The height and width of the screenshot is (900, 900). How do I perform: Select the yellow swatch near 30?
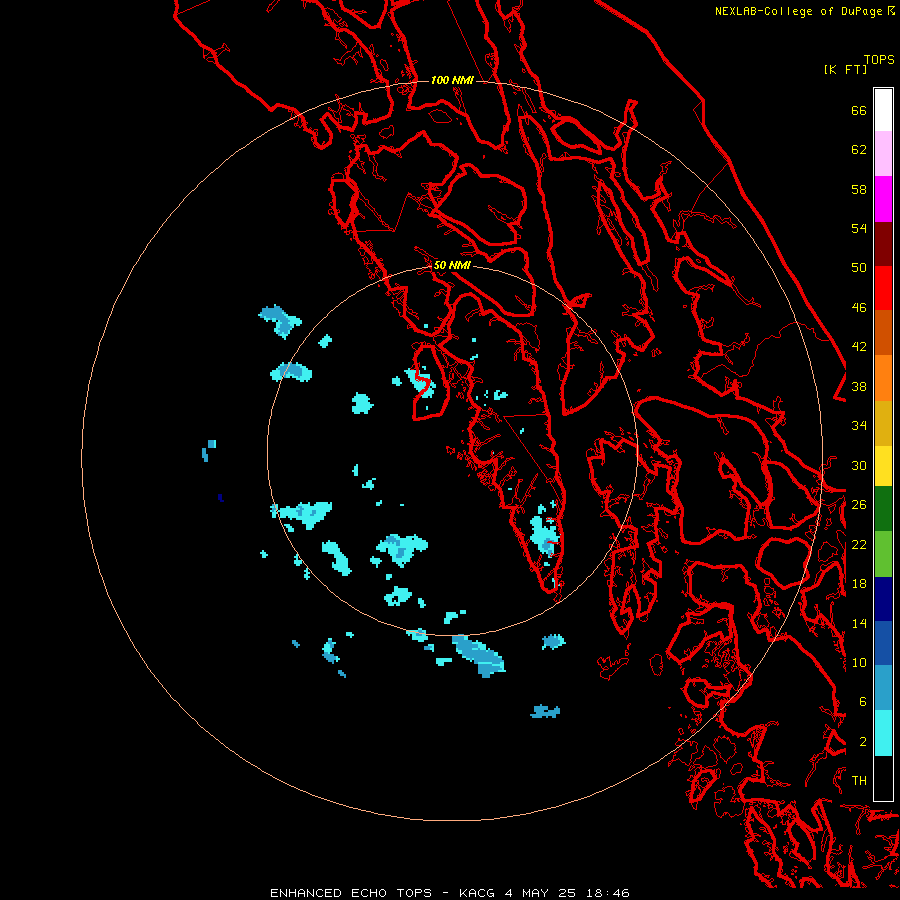click(x=883, y=466)
